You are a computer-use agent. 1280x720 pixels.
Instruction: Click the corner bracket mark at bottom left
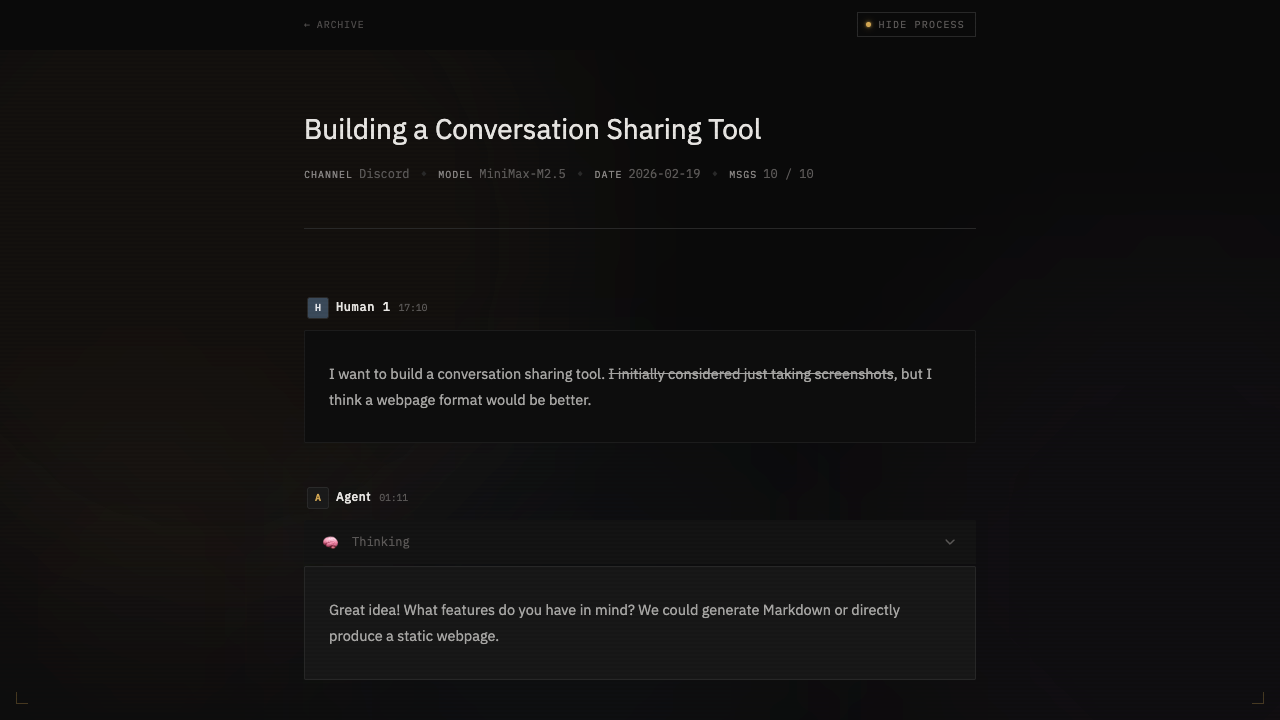(x=21, y=698)
